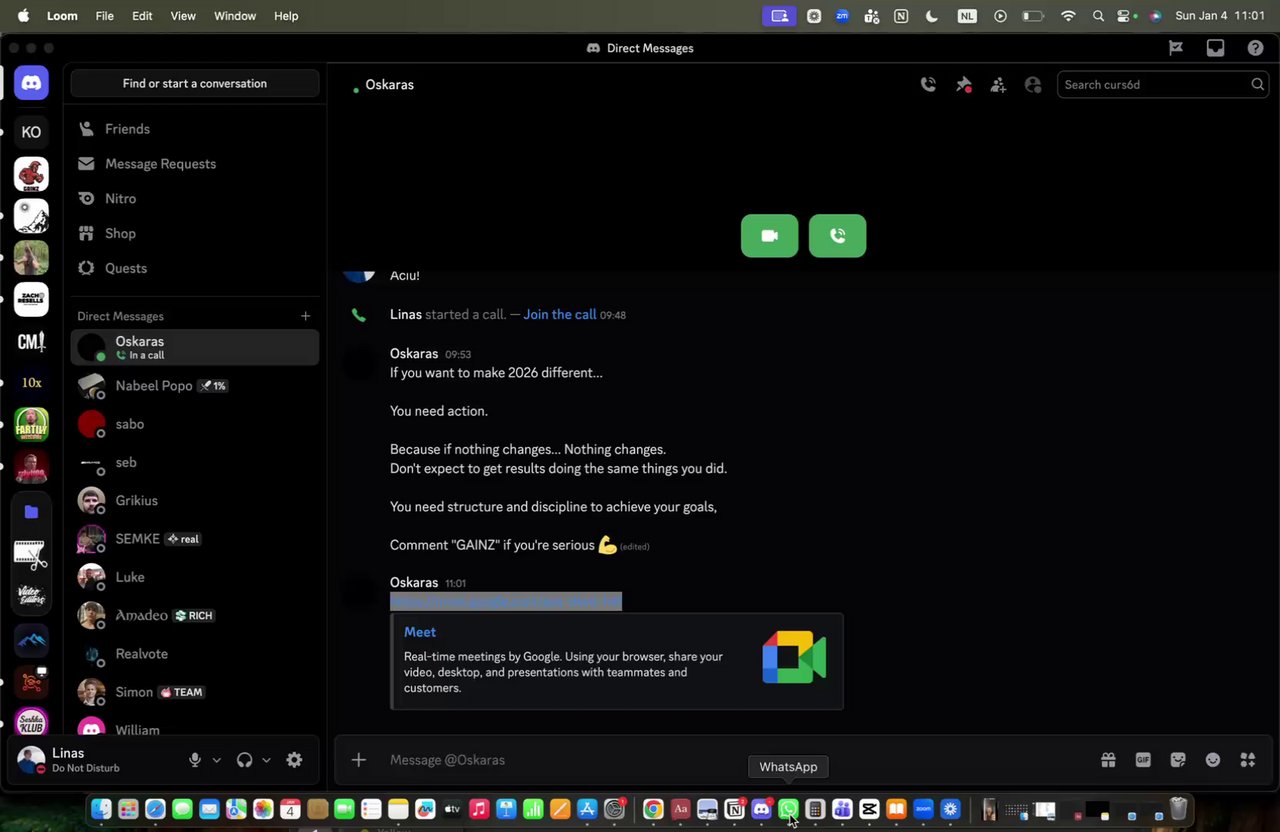This screenshot has width=1280, height=832.
Task: Mute the microphone
Action: [195, 760]
